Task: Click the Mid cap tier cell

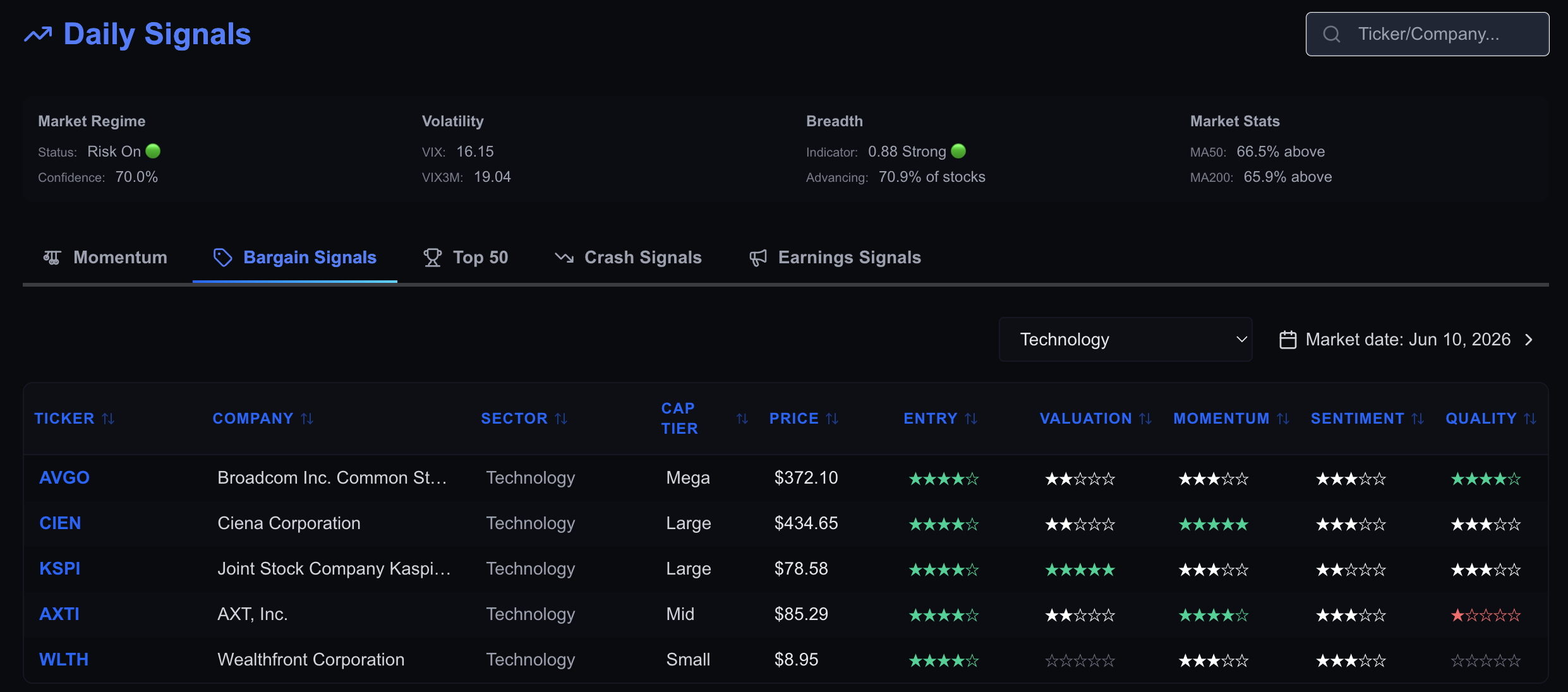Action: (680, 614)
